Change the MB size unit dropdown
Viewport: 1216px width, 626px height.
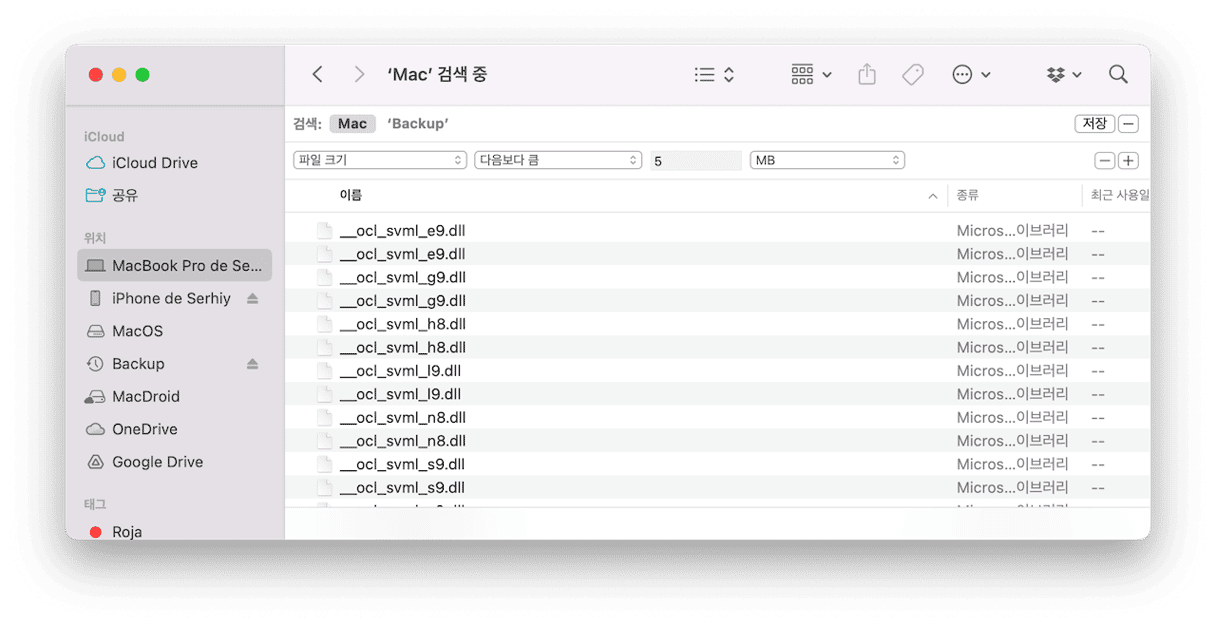827,160
